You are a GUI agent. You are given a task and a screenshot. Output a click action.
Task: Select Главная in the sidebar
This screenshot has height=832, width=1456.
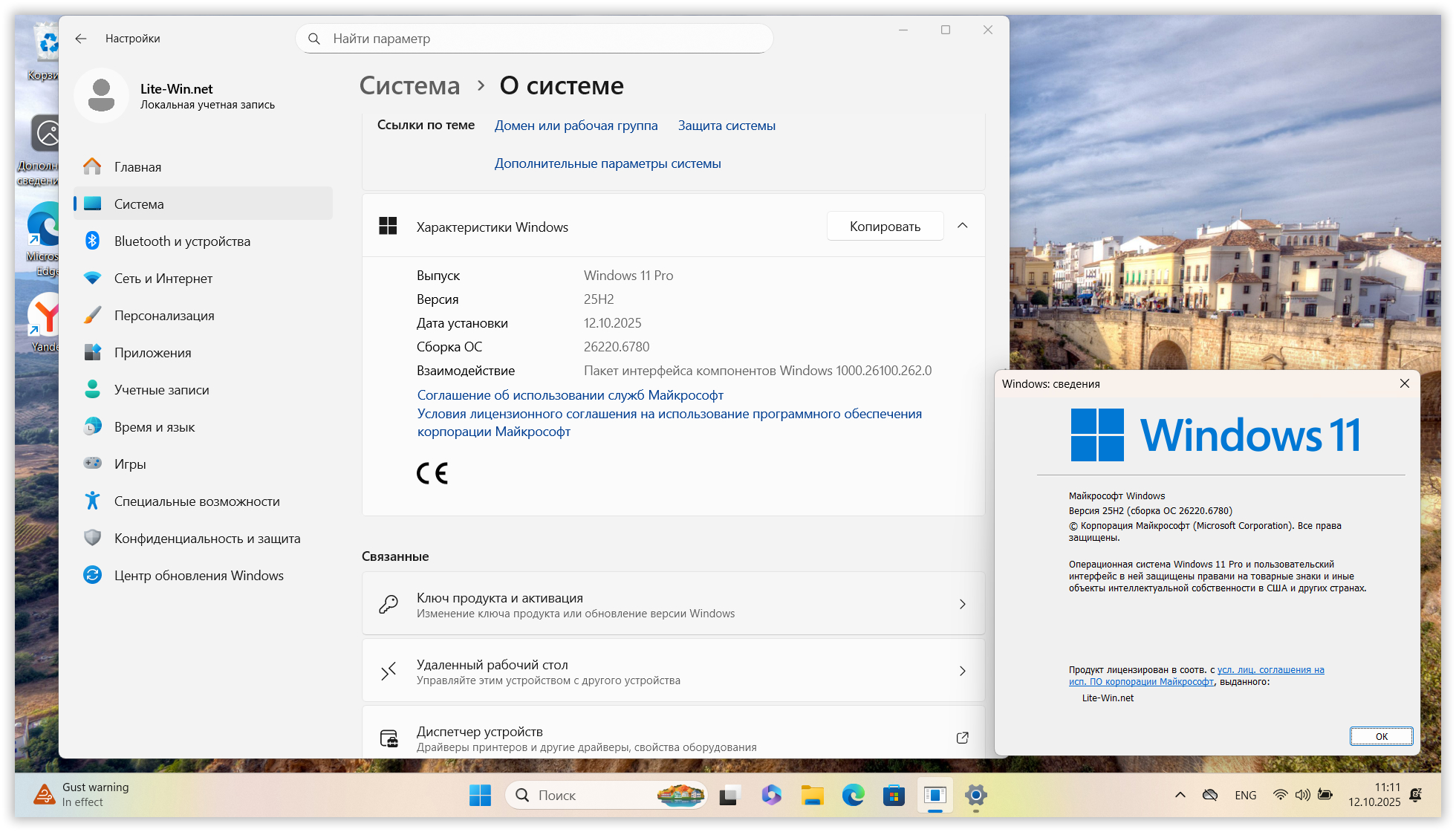[137, 167]
